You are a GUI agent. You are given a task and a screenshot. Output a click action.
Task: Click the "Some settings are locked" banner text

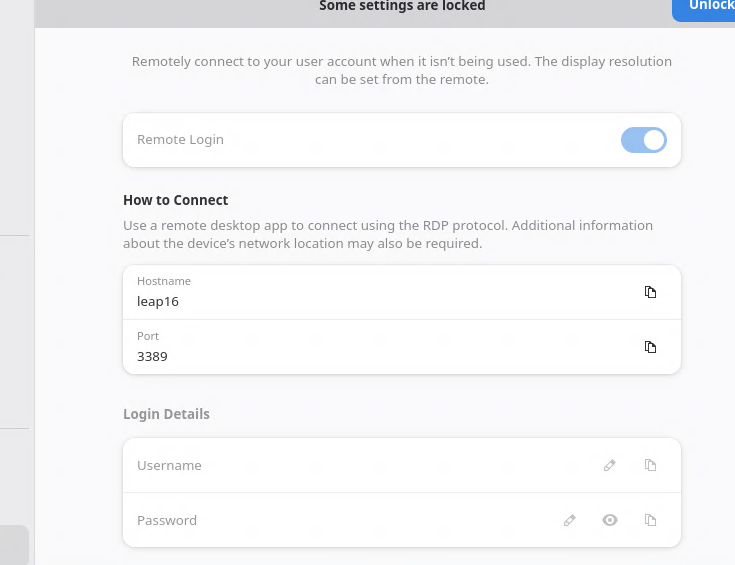402,7
